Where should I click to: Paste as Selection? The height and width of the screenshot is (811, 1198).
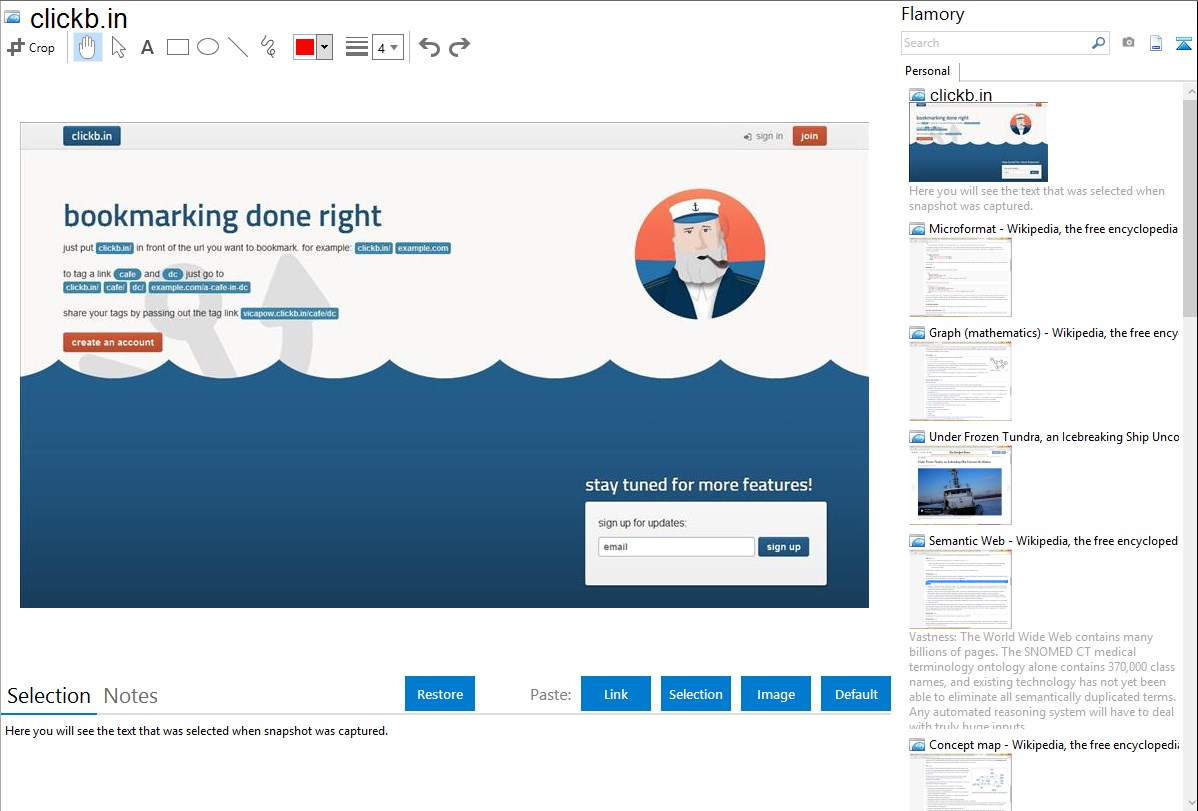tap(695, 694)
